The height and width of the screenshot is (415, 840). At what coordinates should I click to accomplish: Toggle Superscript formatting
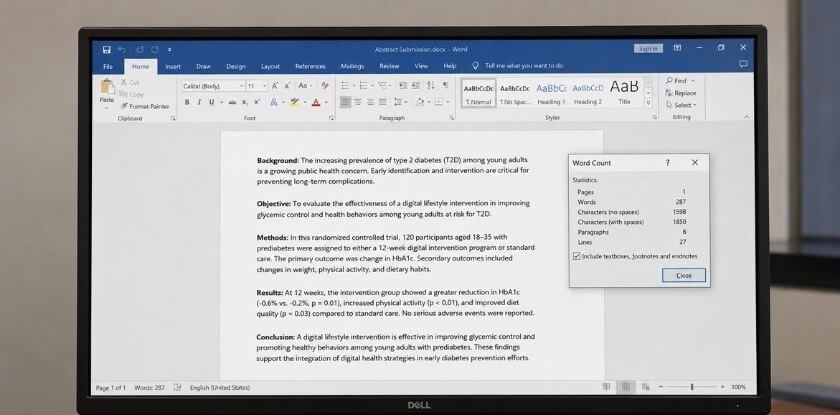[x=257, y=102]
